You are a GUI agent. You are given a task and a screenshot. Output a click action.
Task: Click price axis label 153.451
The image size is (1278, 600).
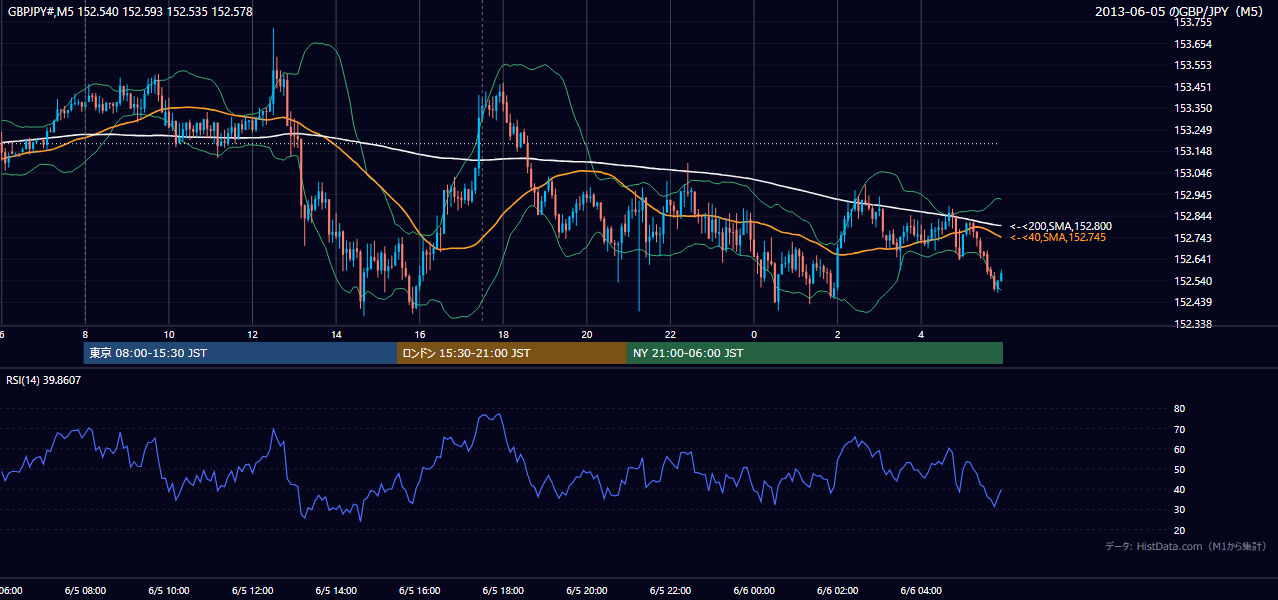point(1194,87)
